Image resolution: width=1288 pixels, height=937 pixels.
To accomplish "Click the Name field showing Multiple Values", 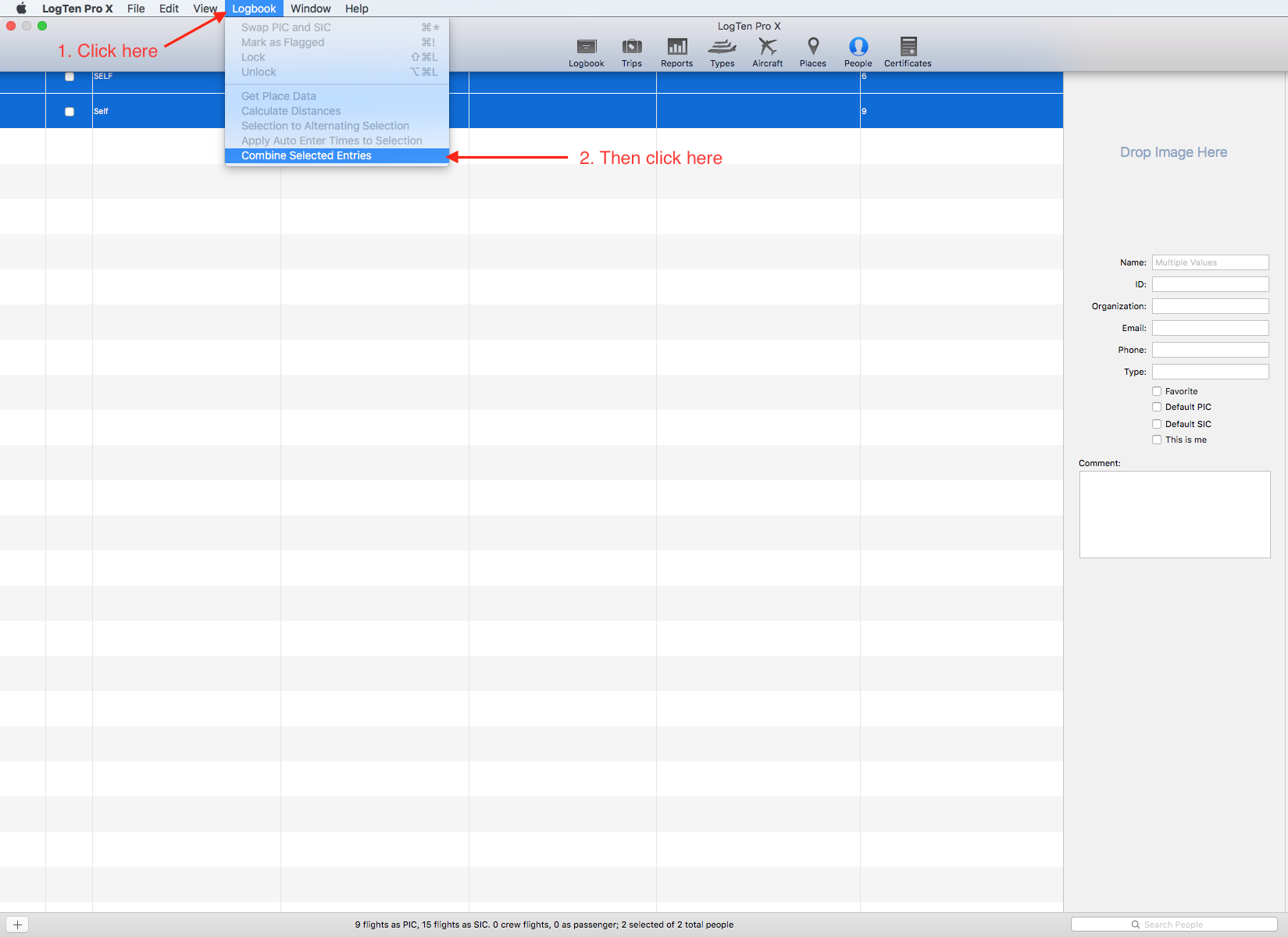I will tap(1210, 262).
